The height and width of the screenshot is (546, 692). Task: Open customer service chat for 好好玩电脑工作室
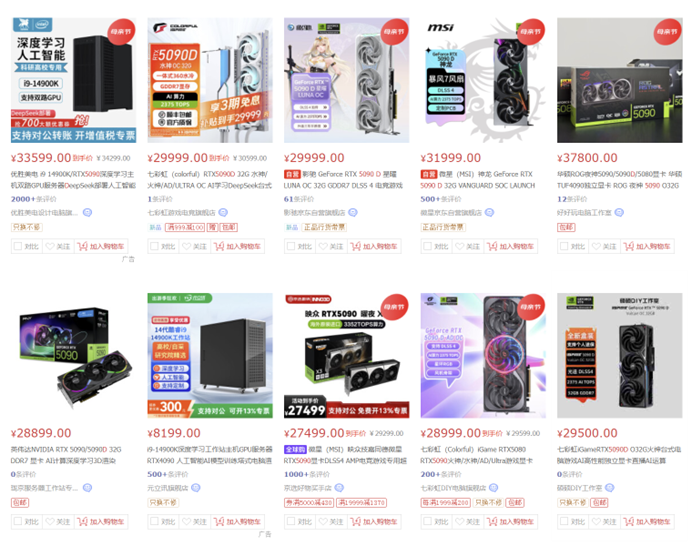coord(619,213)
